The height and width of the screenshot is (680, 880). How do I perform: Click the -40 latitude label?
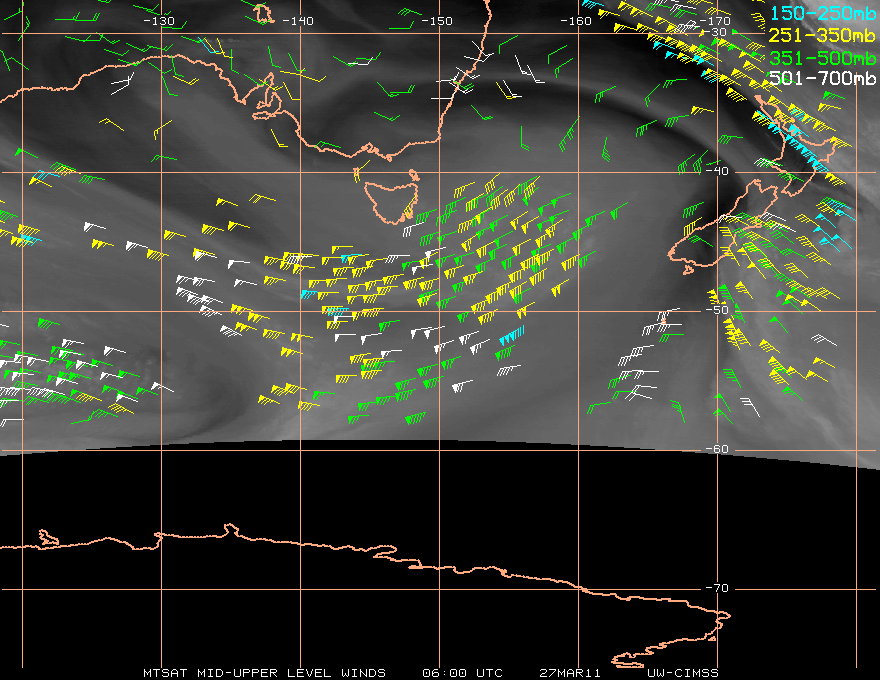click(x=715, y=171)
